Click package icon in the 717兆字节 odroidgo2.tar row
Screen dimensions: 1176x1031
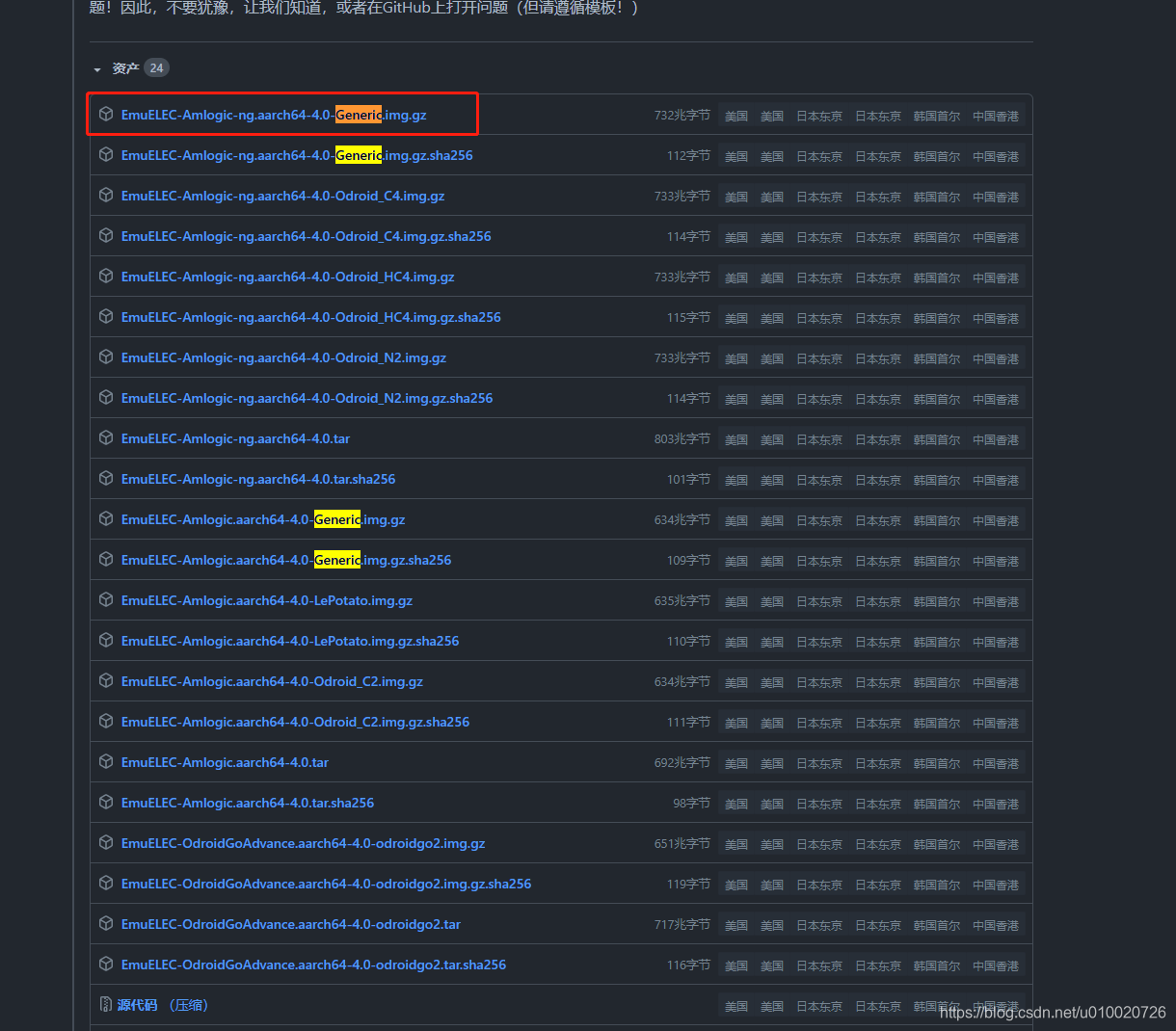click(x=106, y=923)
